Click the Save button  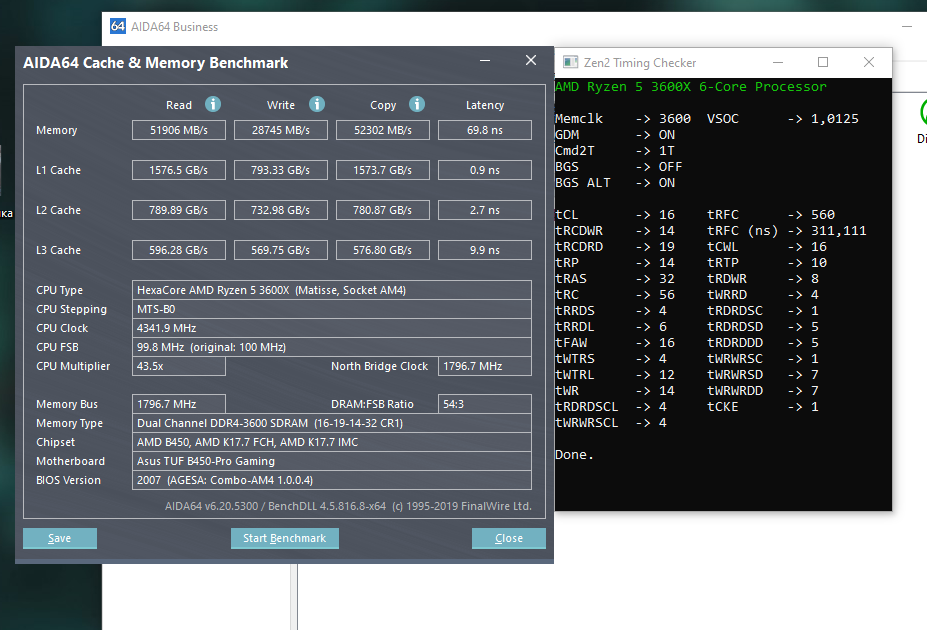[60, 538]
